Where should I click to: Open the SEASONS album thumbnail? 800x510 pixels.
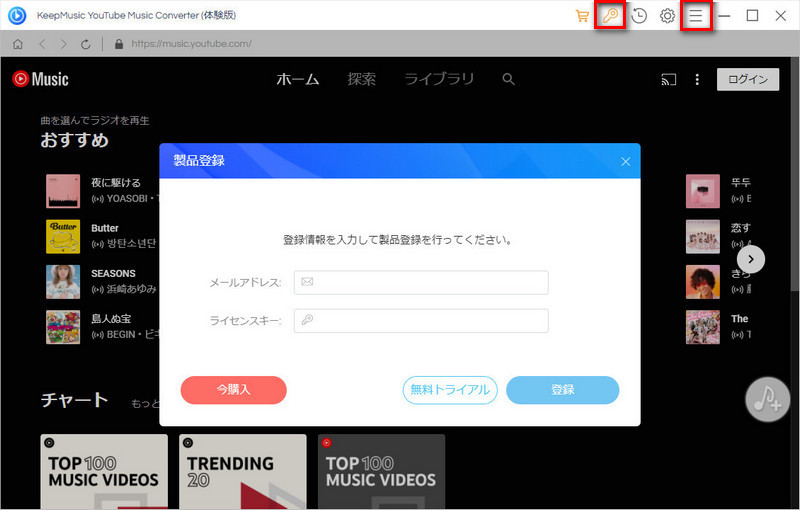click(63, 282)
